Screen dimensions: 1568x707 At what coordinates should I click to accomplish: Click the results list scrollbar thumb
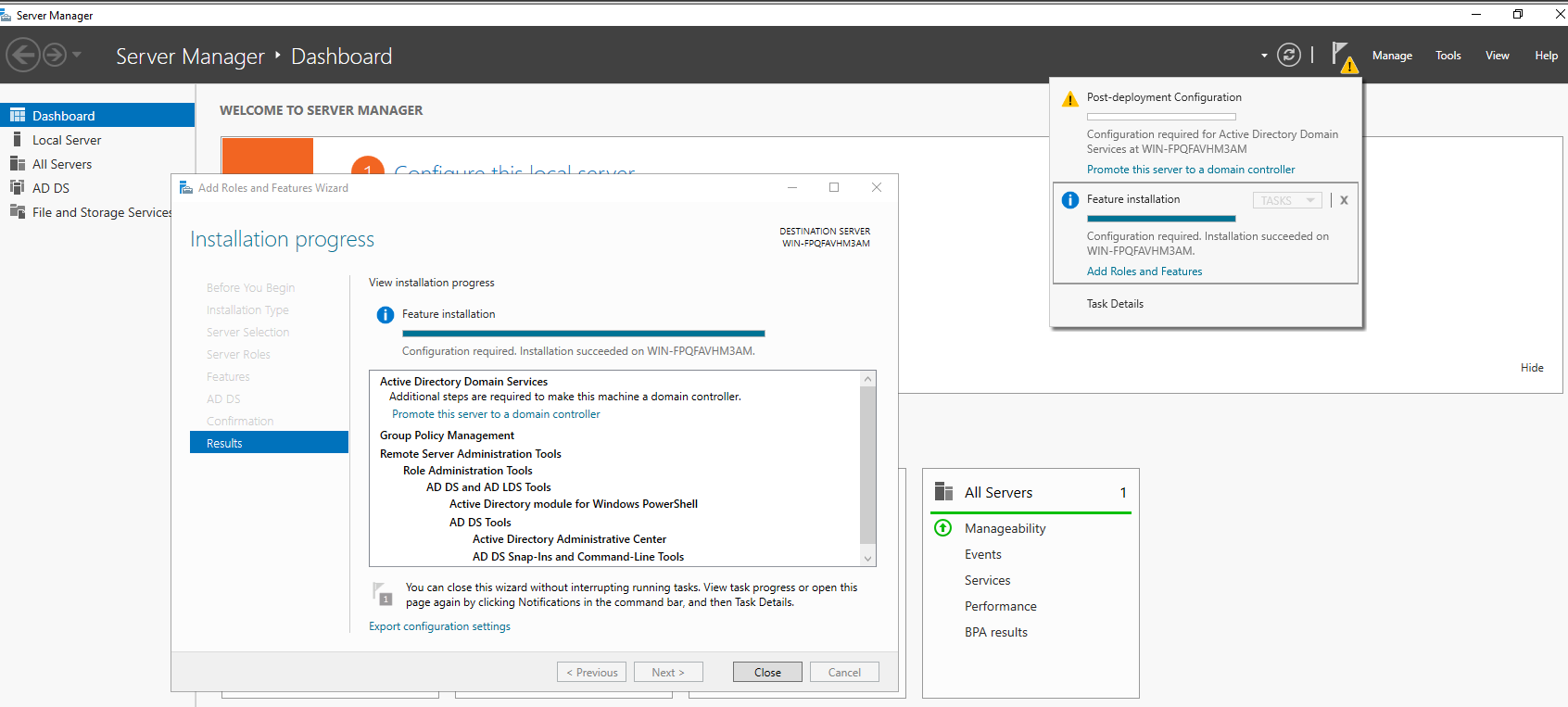(867, 464)
